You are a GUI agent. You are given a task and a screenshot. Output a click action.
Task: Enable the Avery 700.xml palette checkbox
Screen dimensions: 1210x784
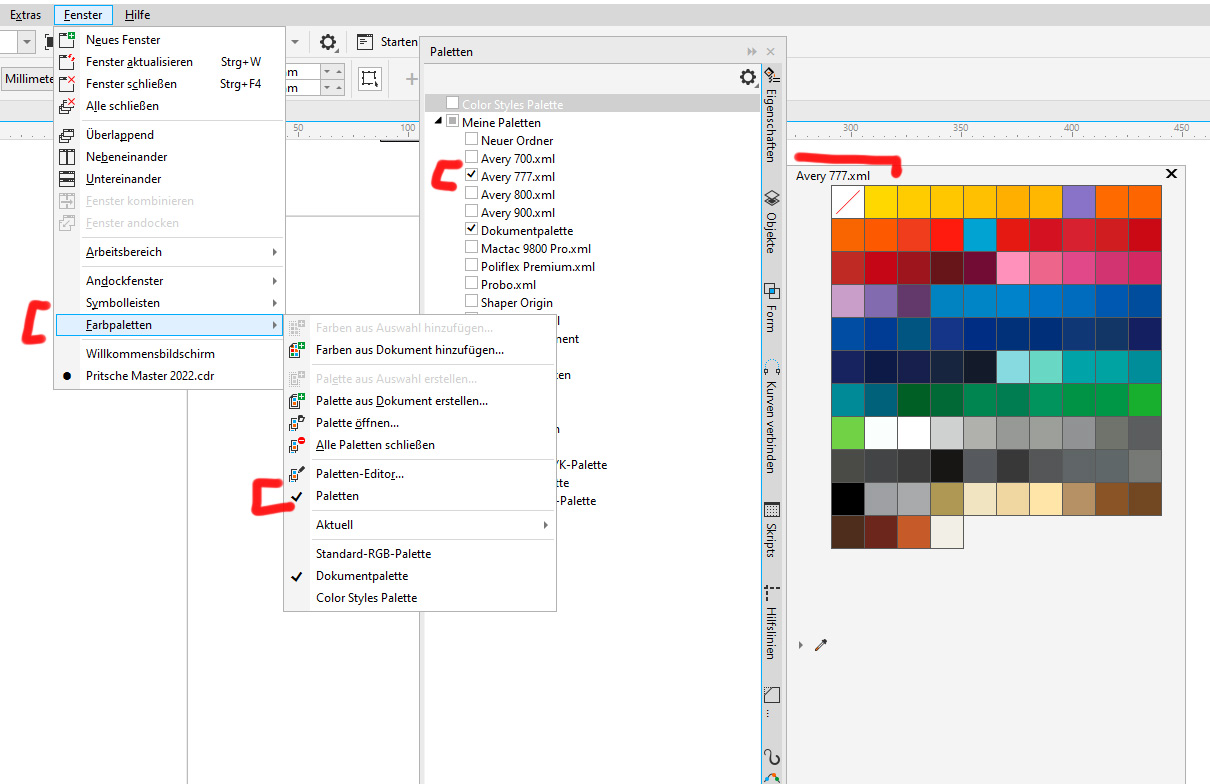tap(472, 159)
